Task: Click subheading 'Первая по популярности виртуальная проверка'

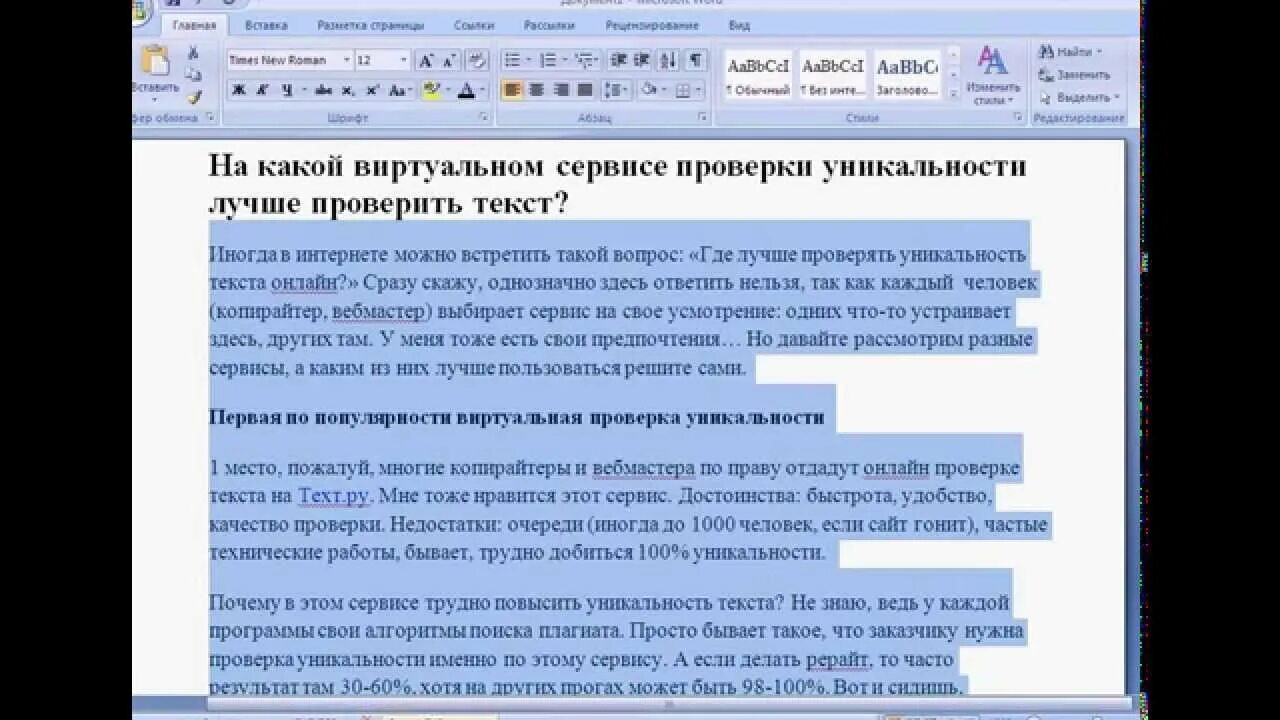Action: click(516, 418)
